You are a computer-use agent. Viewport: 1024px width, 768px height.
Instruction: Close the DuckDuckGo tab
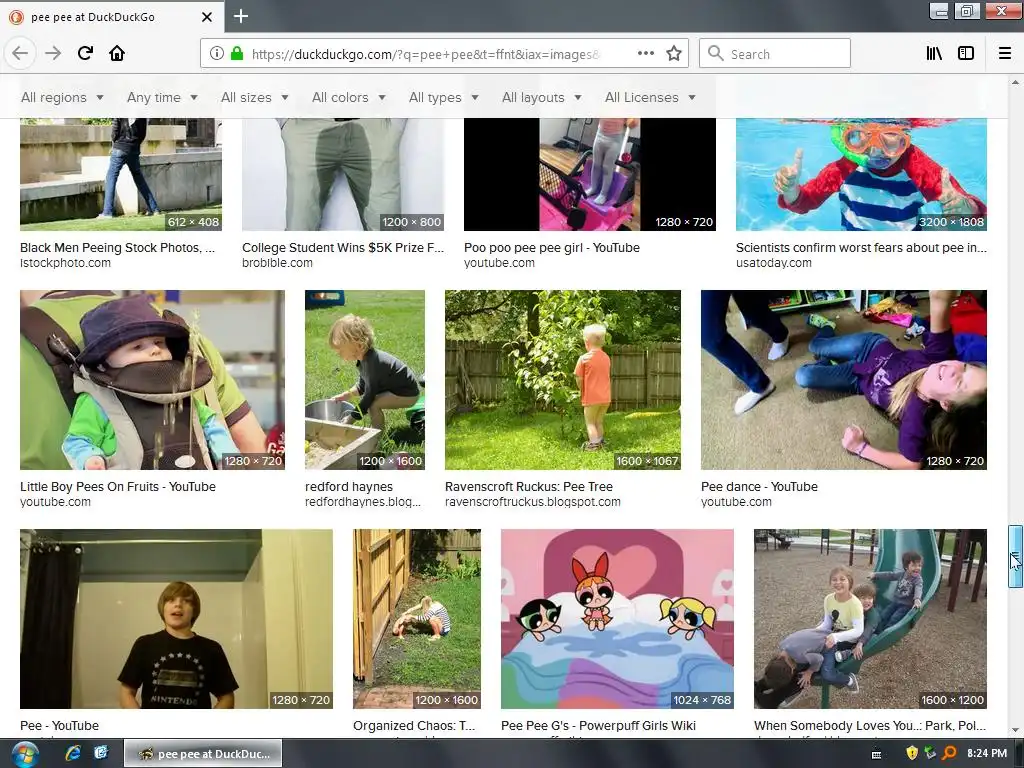[206, 17]
